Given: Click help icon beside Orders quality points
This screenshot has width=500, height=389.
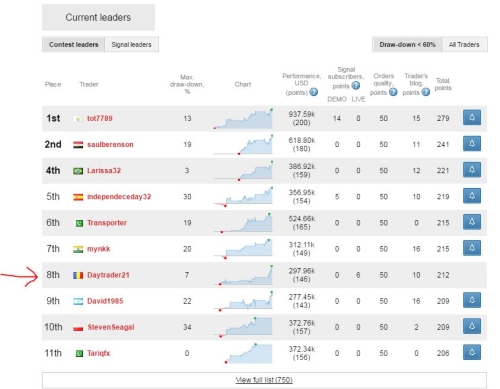Looking at the screenshot, I should [x=393, y=92].
